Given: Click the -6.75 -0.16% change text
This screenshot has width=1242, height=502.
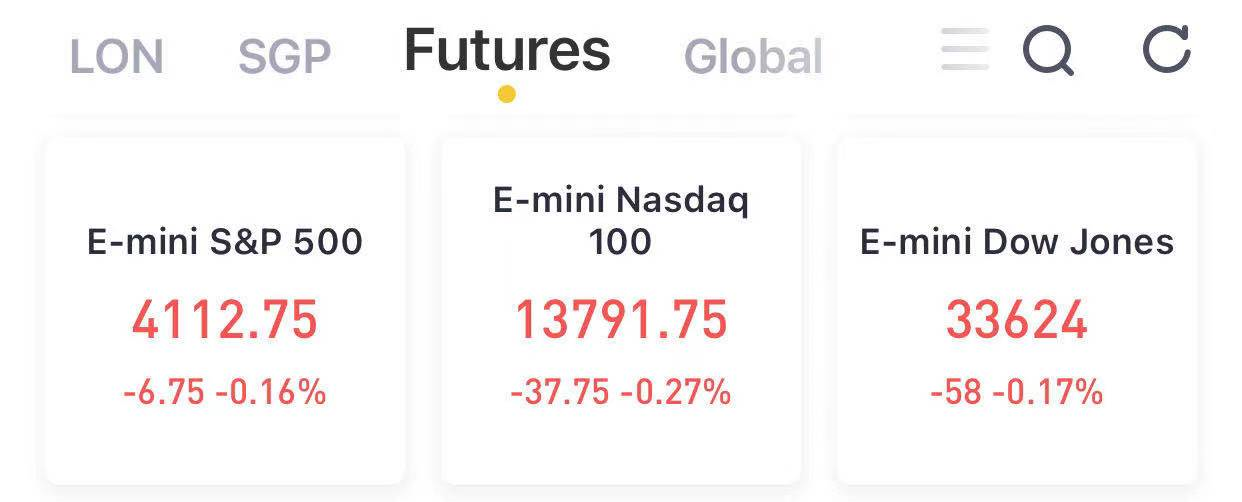Looking at the screenshot, I should point(225,392).
